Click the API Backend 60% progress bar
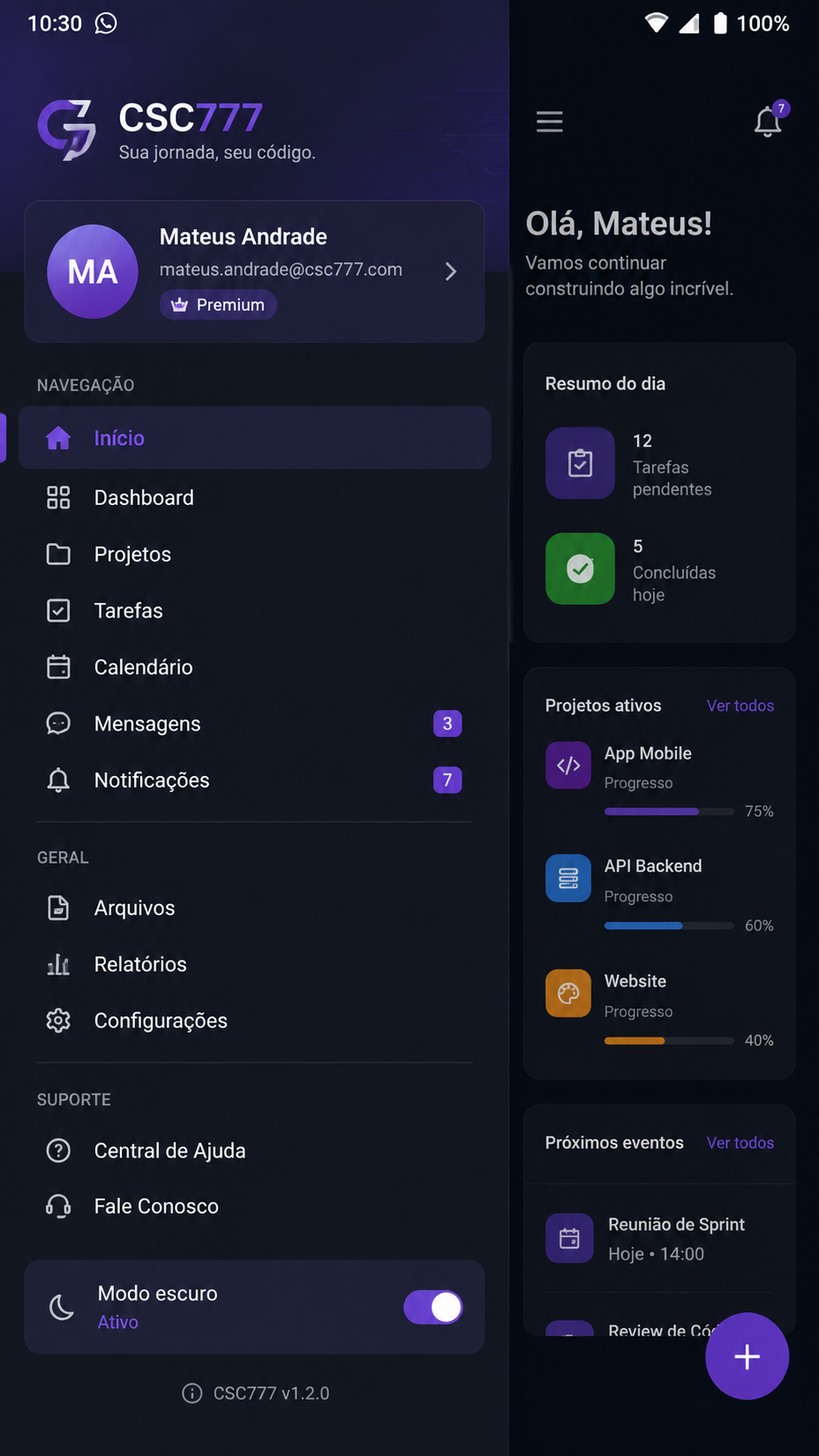Viewport: 819px width, 1456px height. coord(669,926)
